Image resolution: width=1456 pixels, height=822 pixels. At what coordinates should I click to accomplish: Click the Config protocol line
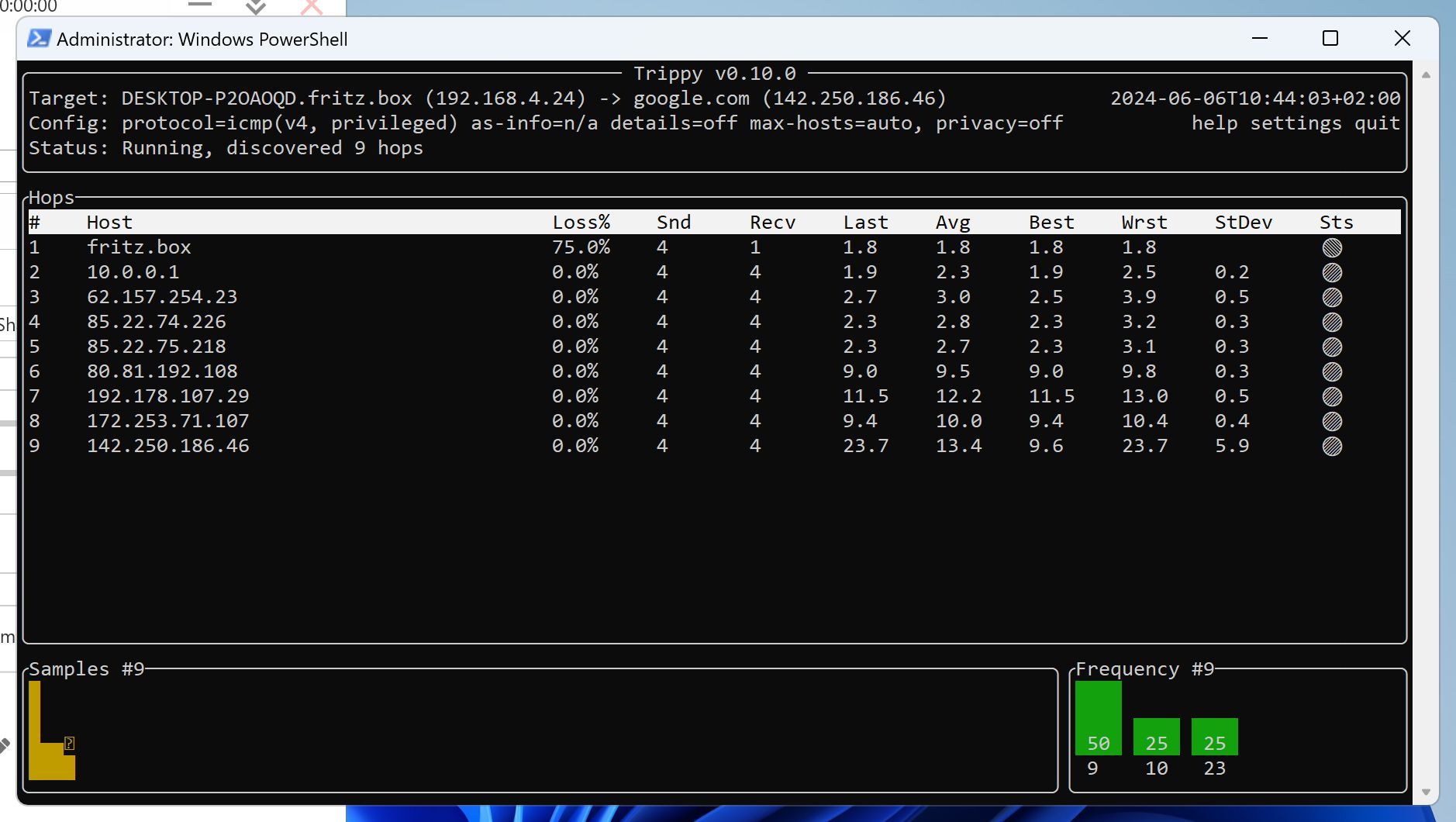tap(546, 123)
